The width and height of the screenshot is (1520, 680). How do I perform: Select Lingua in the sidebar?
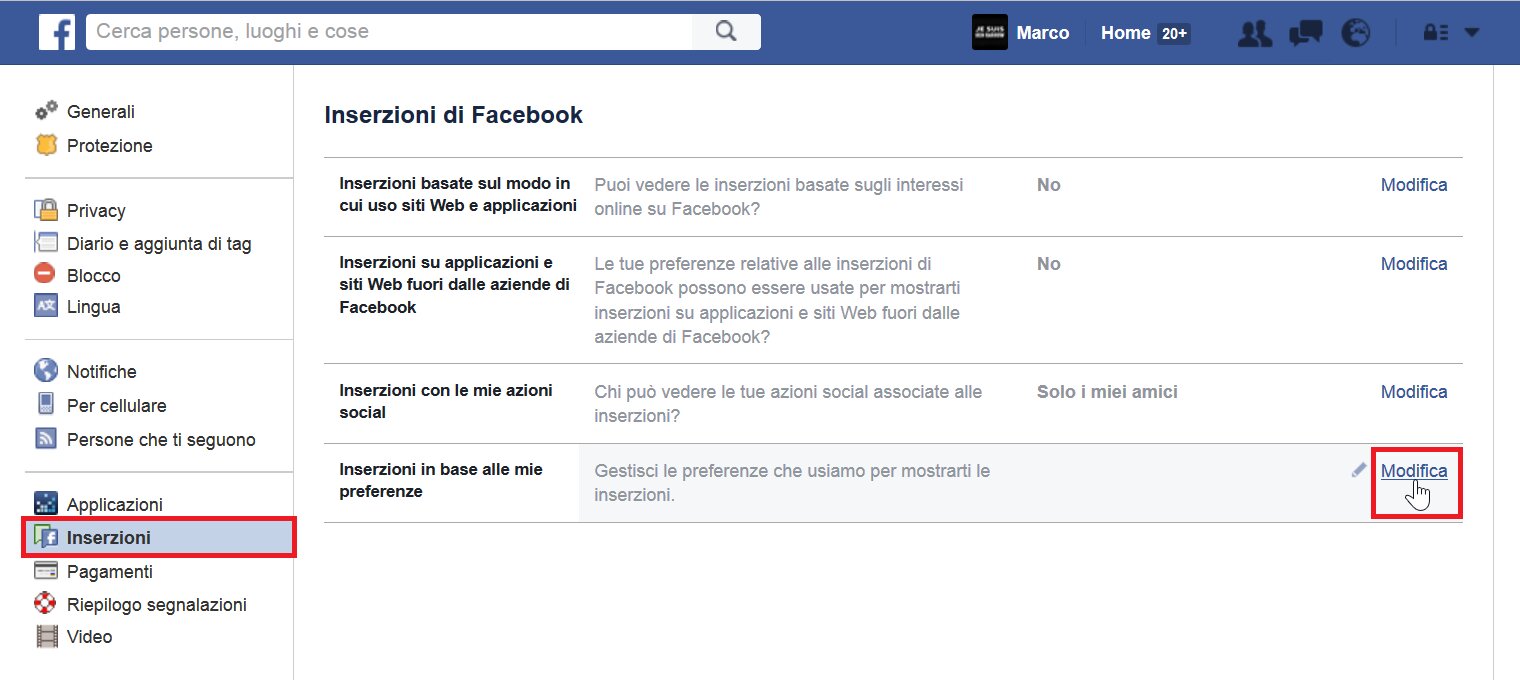[x=94, y=307]
